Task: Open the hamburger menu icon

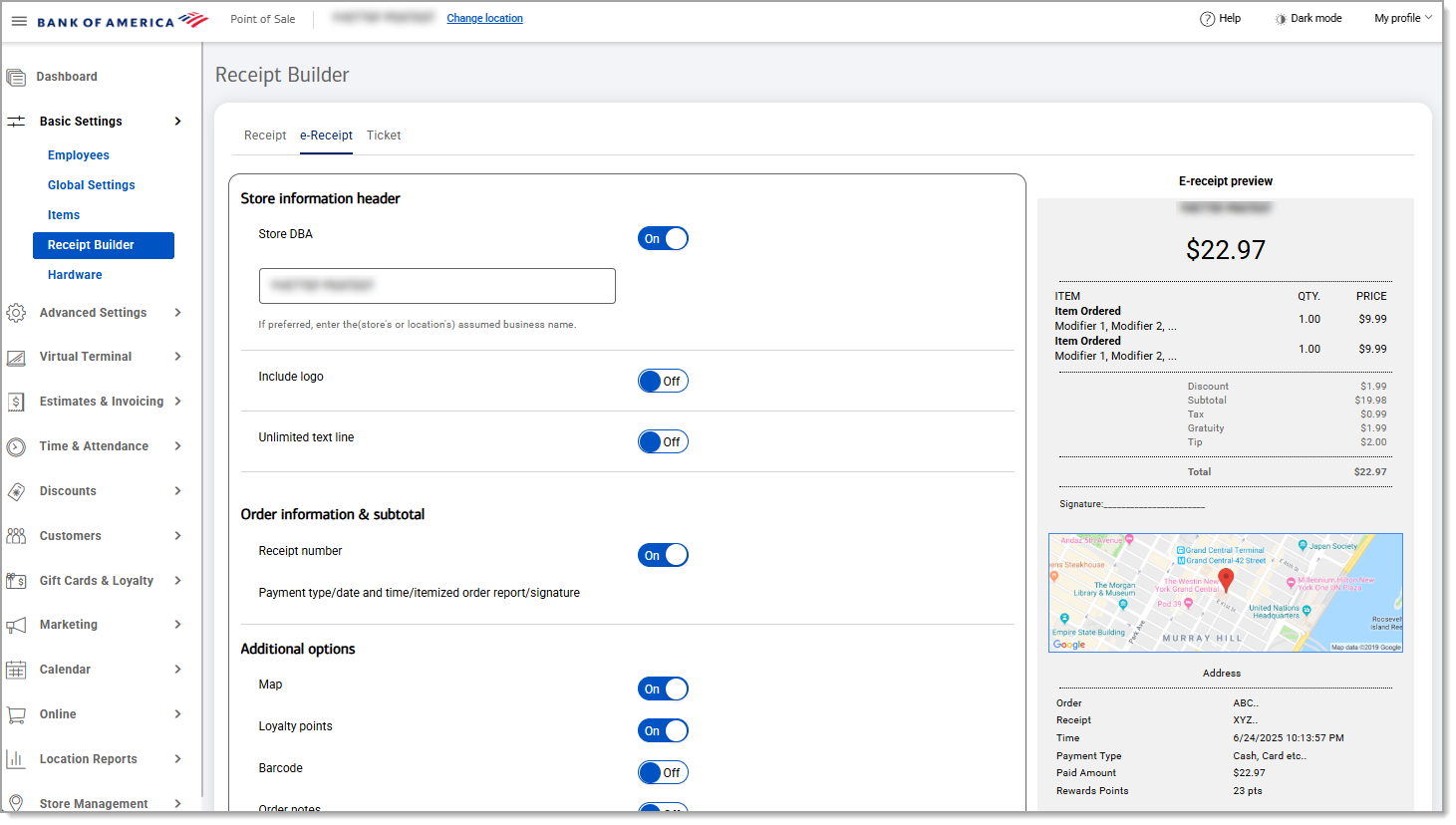Action: pyautogui.click(x=19, y=21)
